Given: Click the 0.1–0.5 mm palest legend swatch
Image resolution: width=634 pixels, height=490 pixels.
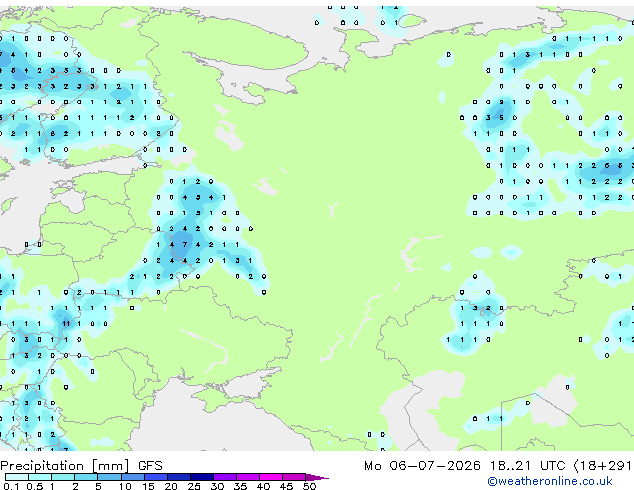Looking at the screenshot, I should [x=17, y=477].
